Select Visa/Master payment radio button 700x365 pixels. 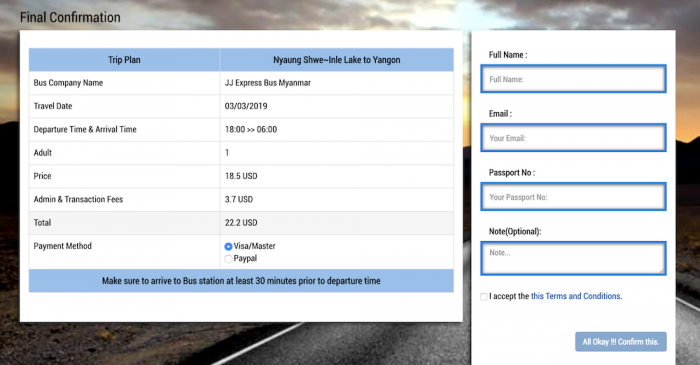click(228, 246)
